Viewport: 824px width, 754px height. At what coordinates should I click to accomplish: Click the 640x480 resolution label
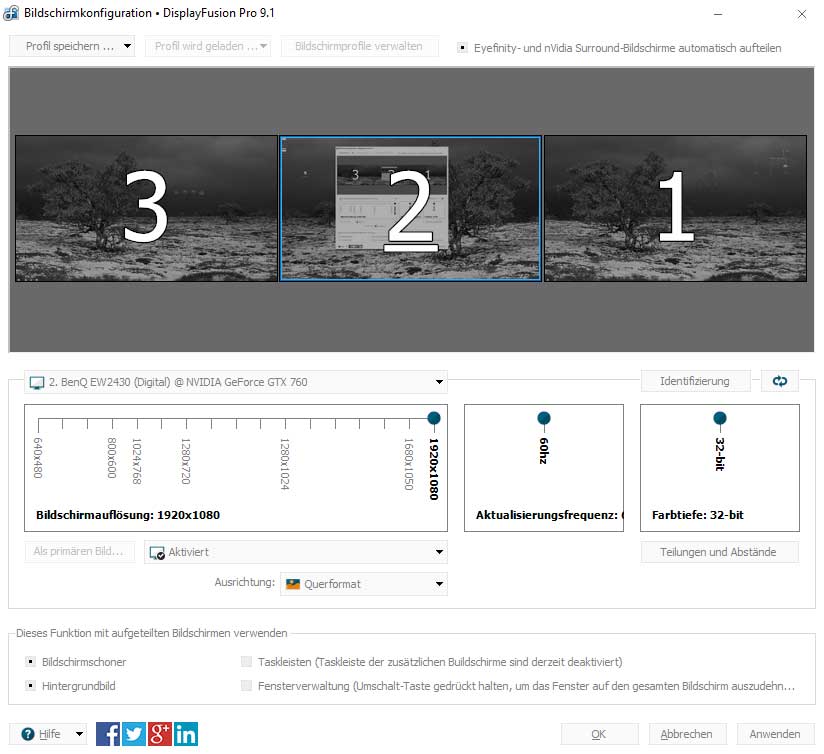(x=38, y=458)
